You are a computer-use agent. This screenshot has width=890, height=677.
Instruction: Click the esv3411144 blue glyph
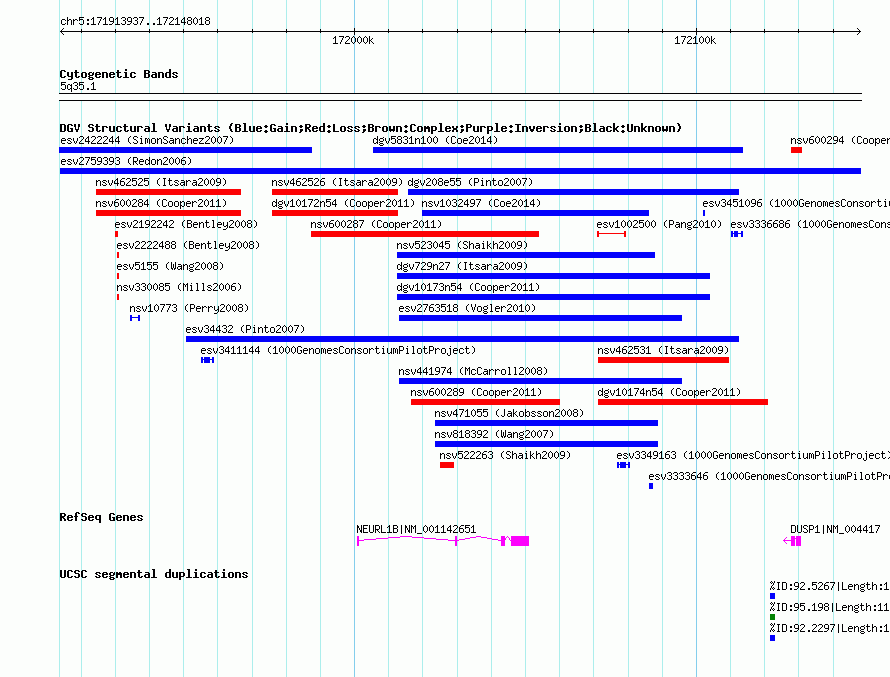pyautogui.click(x=207, y=360)
